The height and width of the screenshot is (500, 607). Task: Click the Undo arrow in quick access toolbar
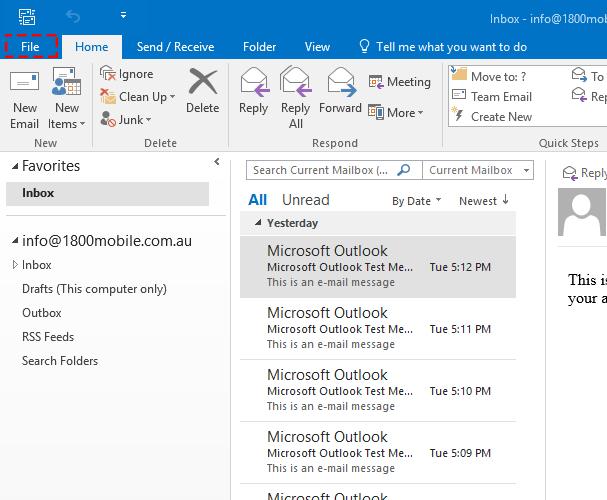[x=73, y=16]
